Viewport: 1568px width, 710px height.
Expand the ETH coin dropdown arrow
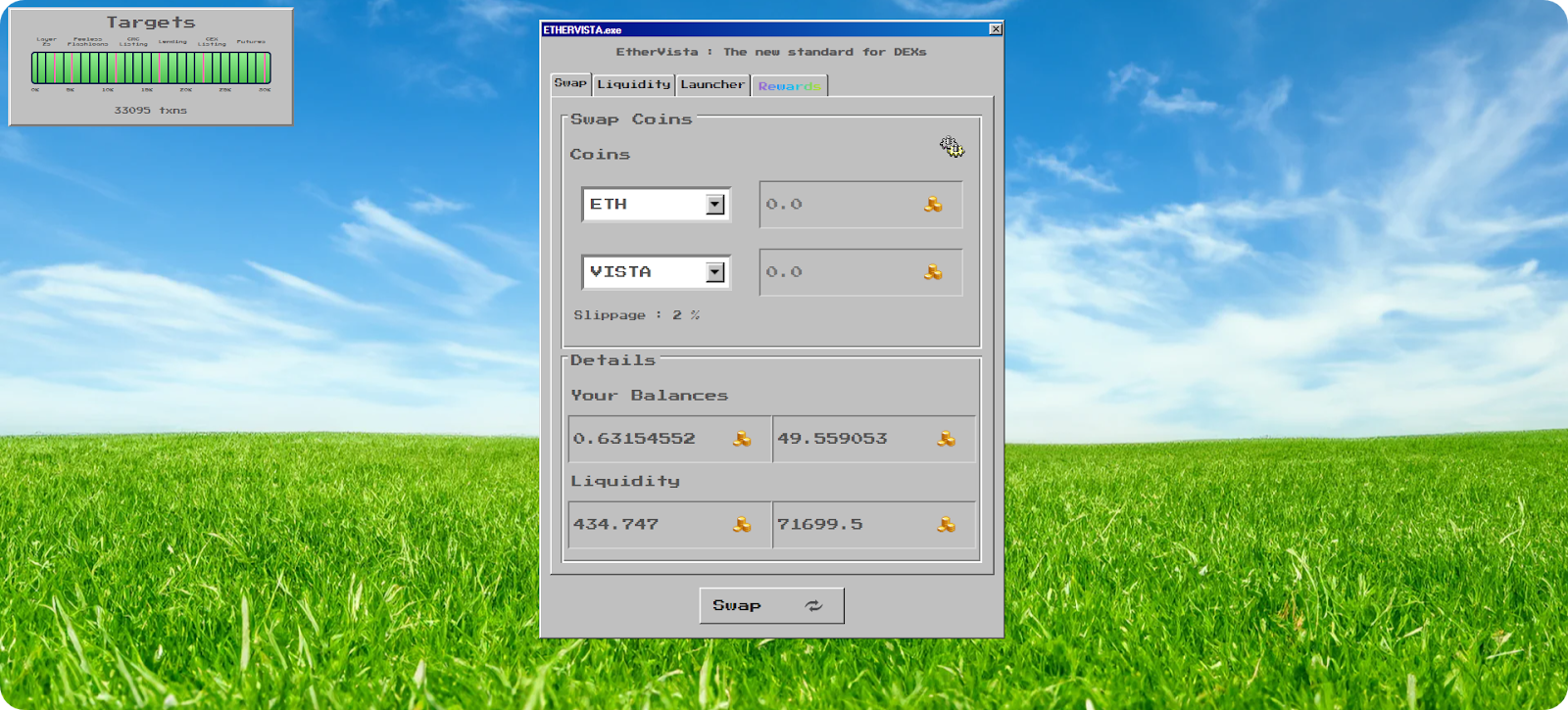715,205
